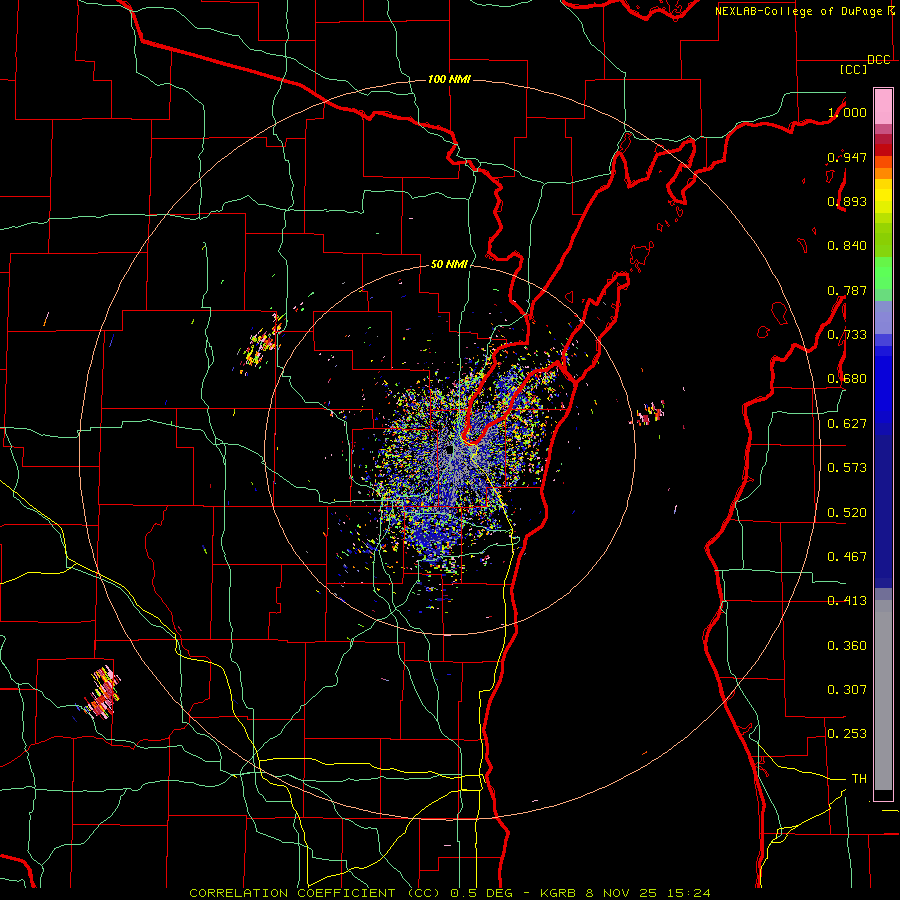This screenshot has height=900, width=900.
Task: Select the 0.253 scale value
Action: pos(847,734)
